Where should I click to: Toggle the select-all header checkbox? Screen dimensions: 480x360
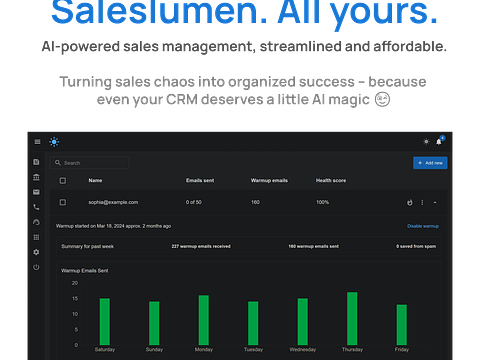[x=63, y=180]
